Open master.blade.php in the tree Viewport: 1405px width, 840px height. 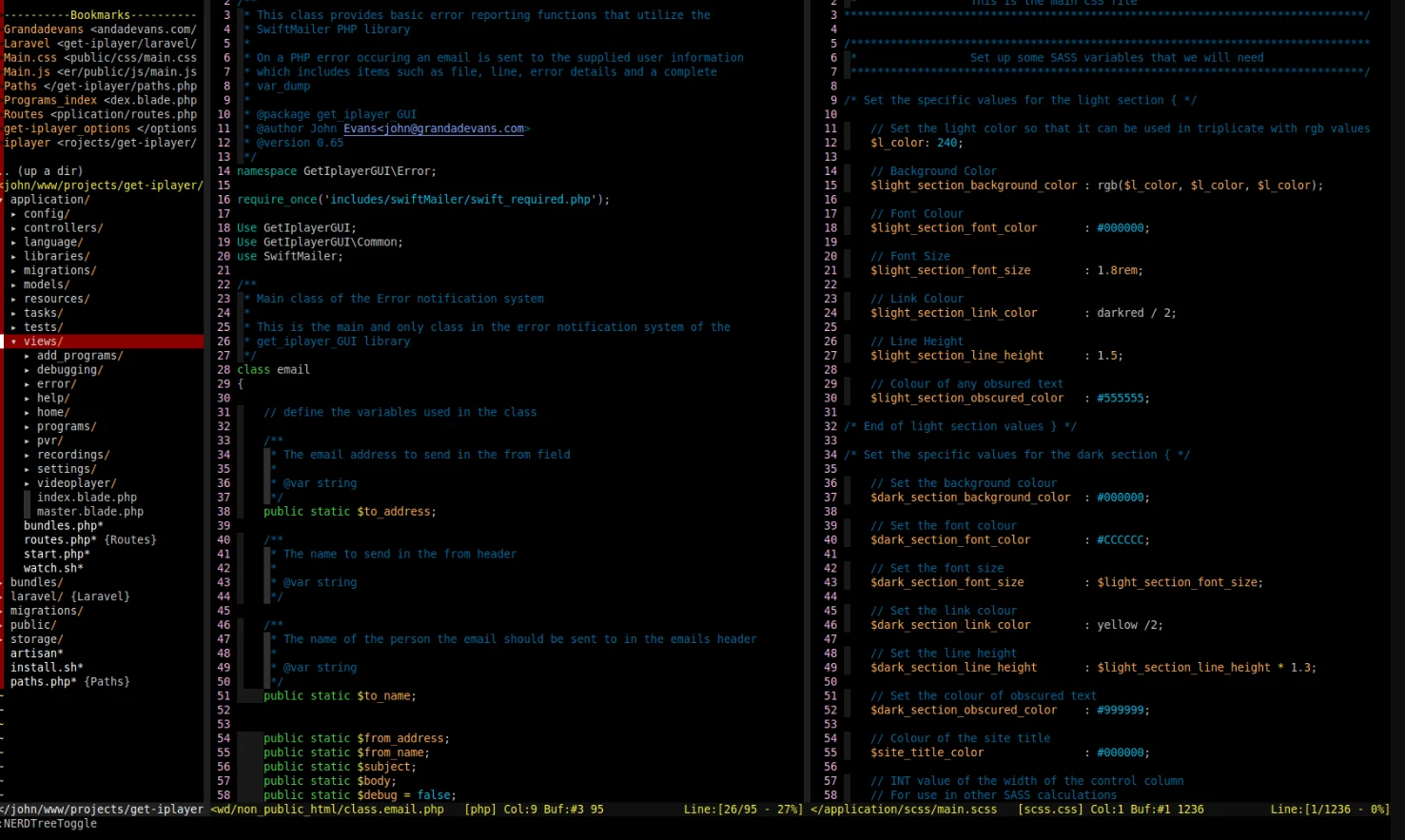[x=90, y=512]
